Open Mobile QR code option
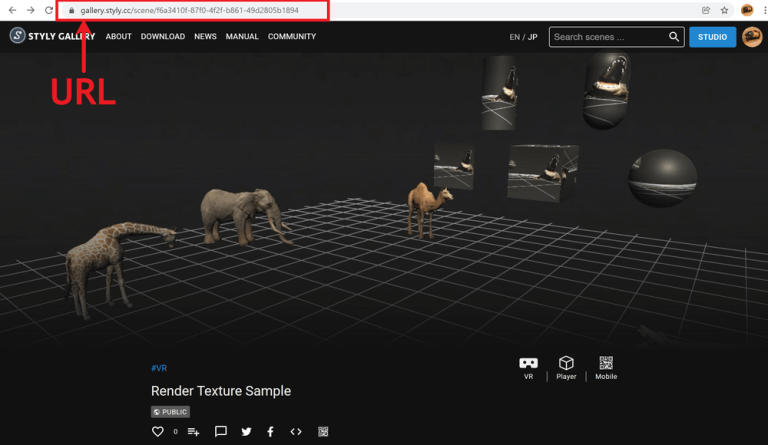768x445 pixels. pyautogui.click(x=605, y=364)
